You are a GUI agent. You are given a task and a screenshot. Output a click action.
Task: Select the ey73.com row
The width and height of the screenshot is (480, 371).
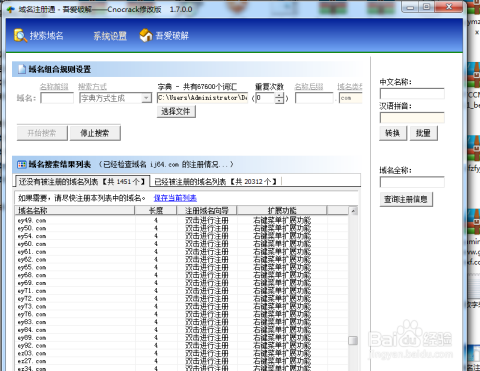click(181, 307)
